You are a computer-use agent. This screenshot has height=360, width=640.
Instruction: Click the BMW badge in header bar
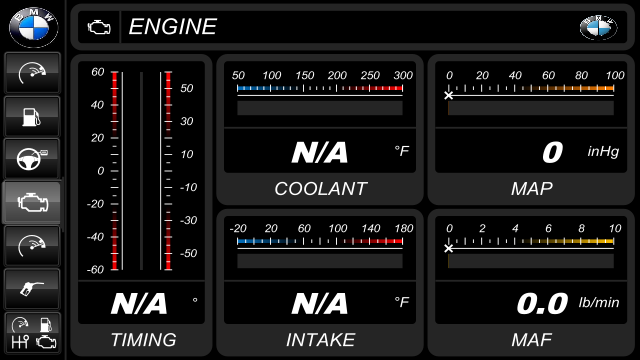click(598, 28)
